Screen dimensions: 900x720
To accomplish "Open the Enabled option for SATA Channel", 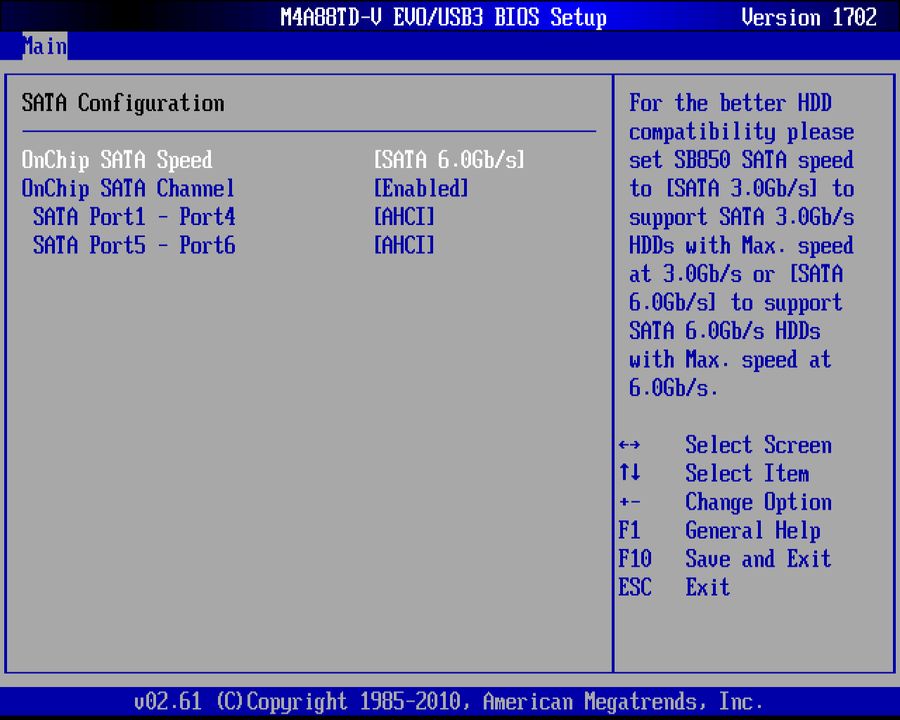I will (420, 188).
